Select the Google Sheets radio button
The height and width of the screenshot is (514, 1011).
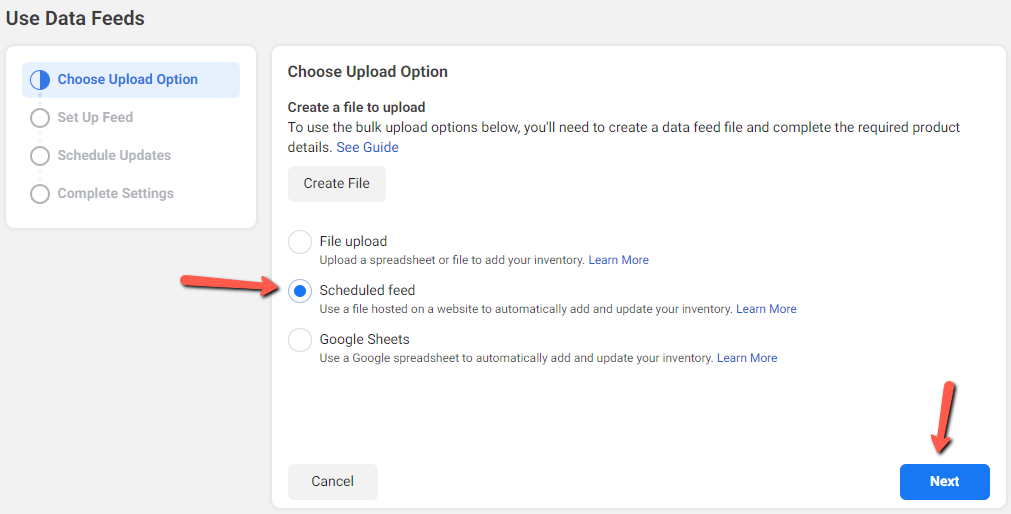click(300, 341)
